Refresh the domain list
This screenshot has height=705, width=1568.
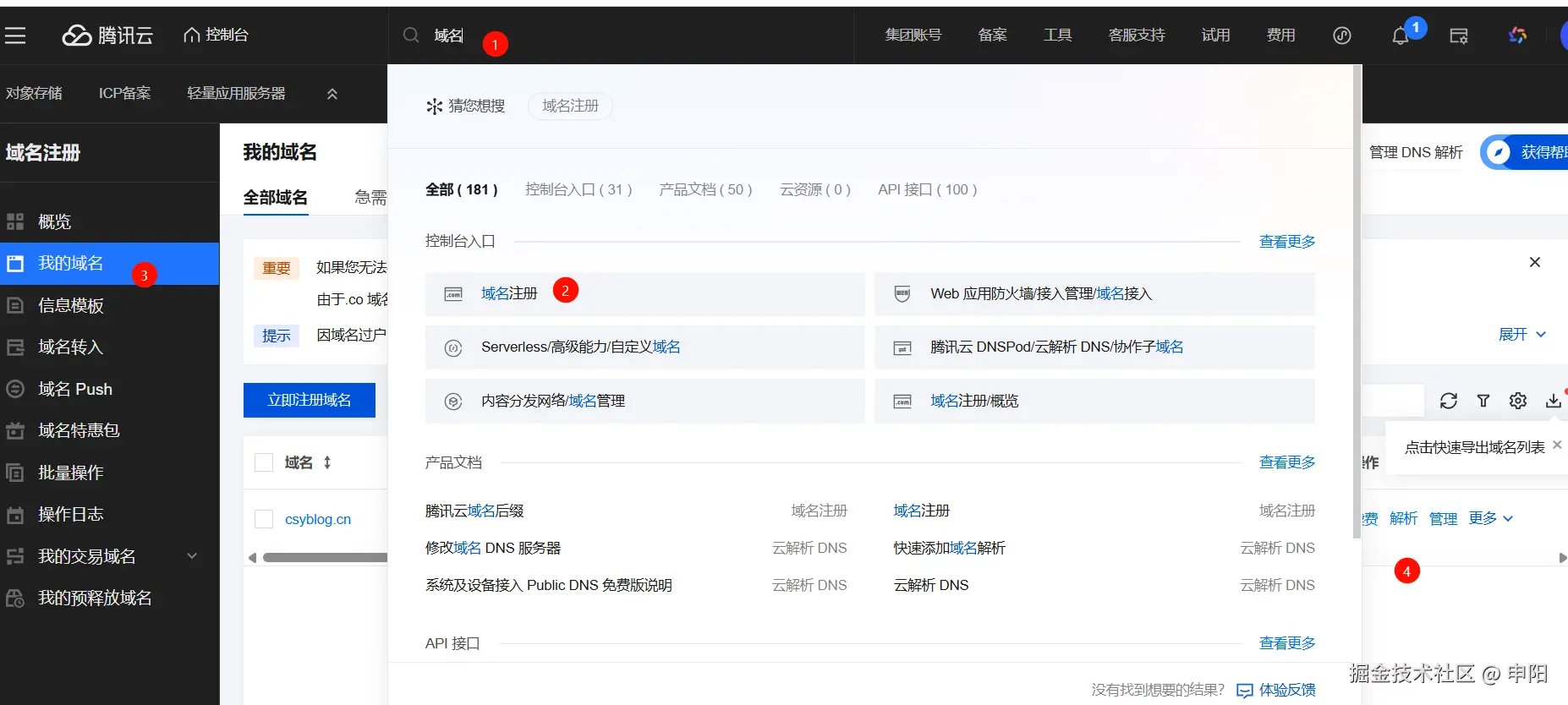1449,401
